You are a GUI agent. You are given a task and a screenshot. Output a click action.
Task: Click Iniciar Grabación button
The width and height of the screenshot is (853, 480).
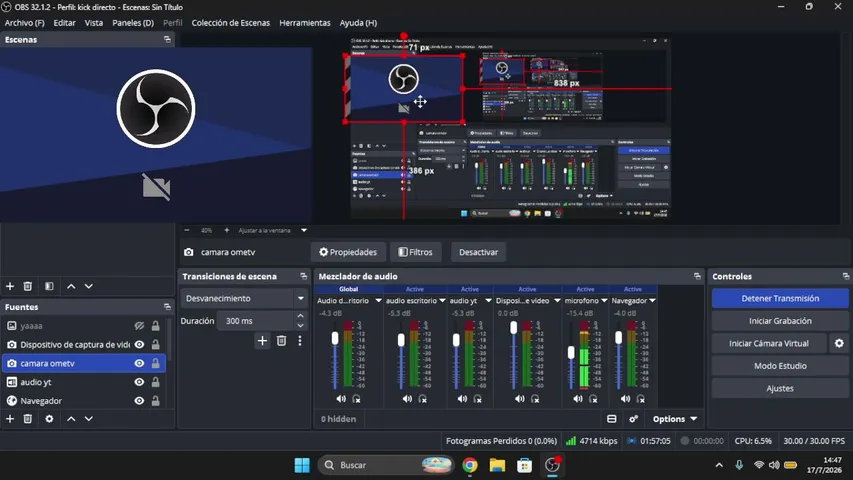780,321
